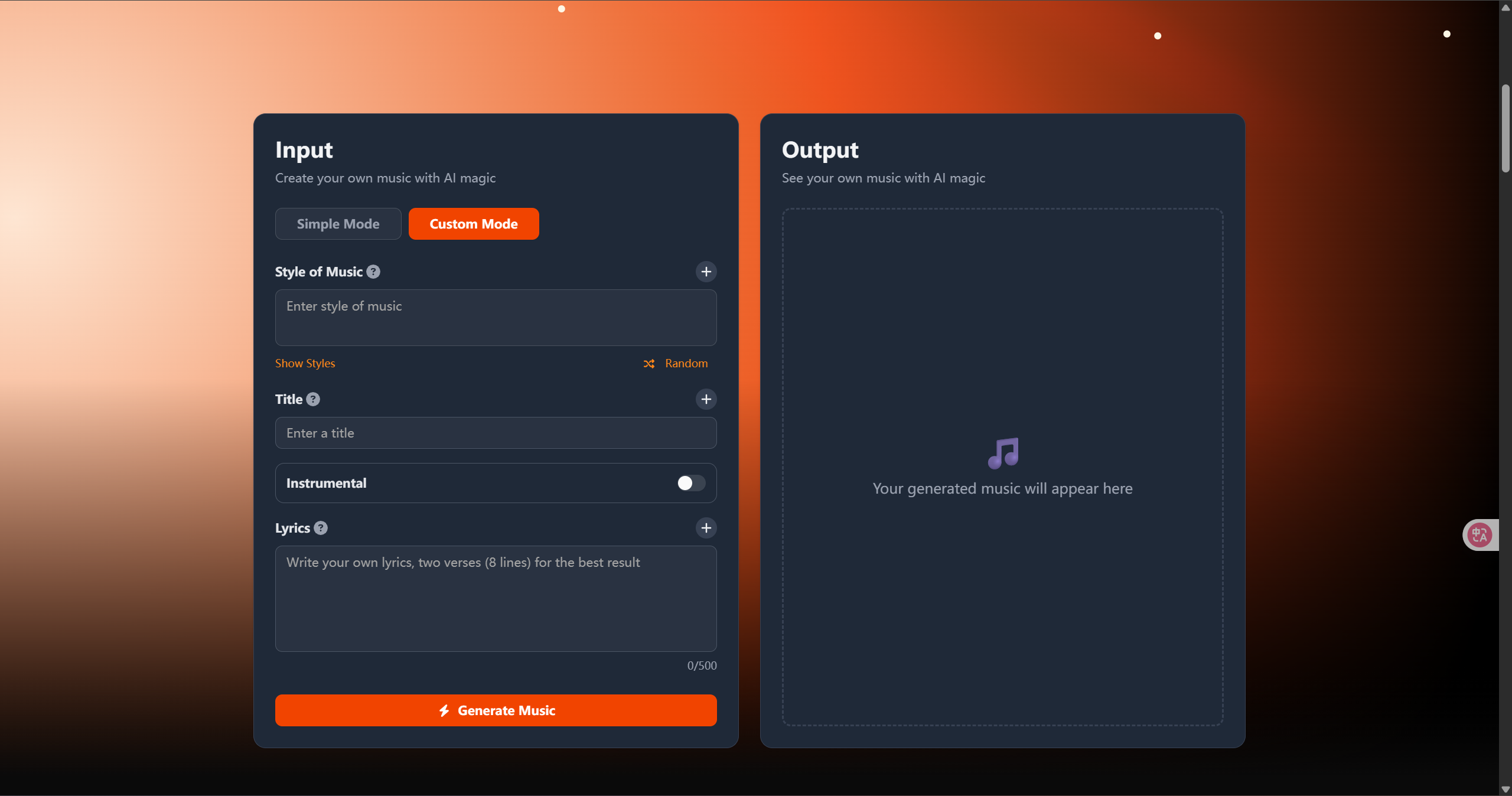Click the plus icon beside Style of Music
Screen dimensions: 1512x796
[706, 272]
